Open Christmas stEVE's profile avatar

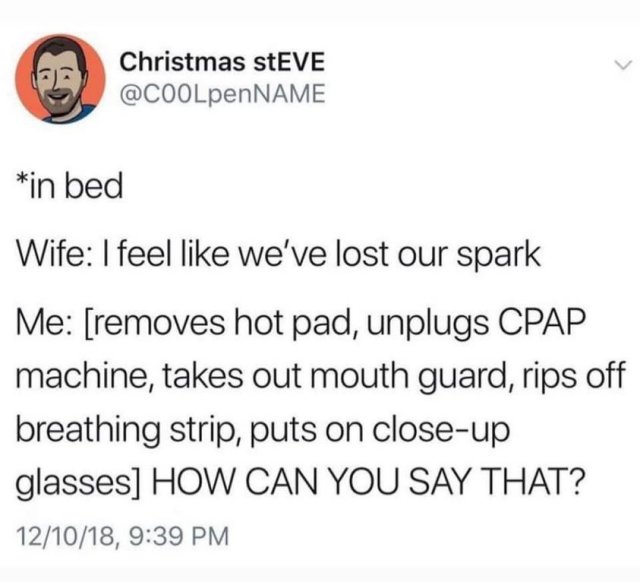[x=60, y=79]
